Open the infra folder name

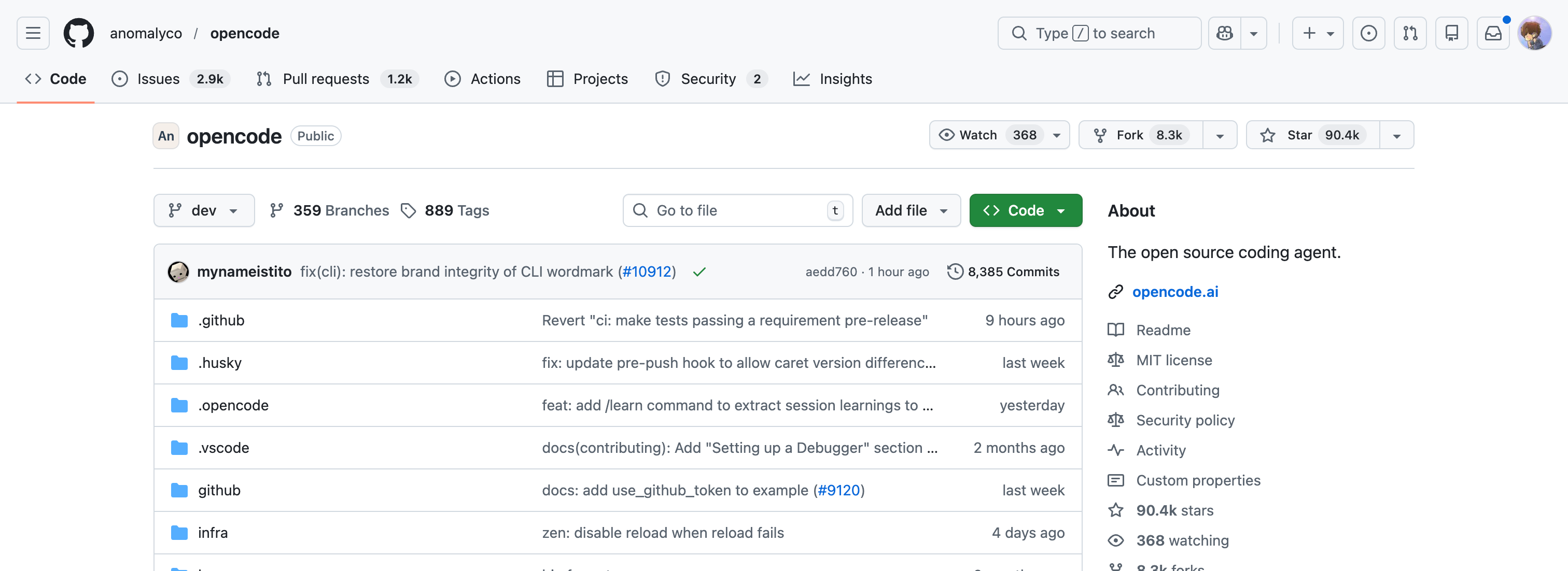213,533
